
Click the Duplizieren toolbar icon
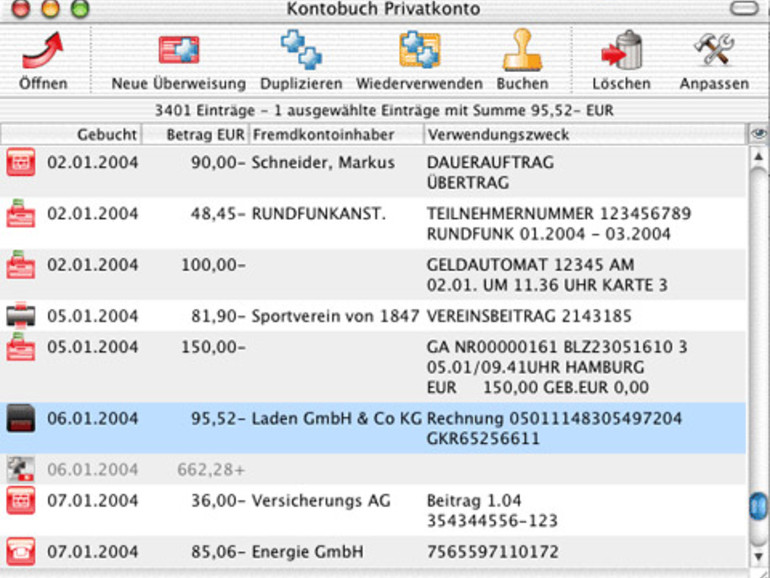(301, 50)
